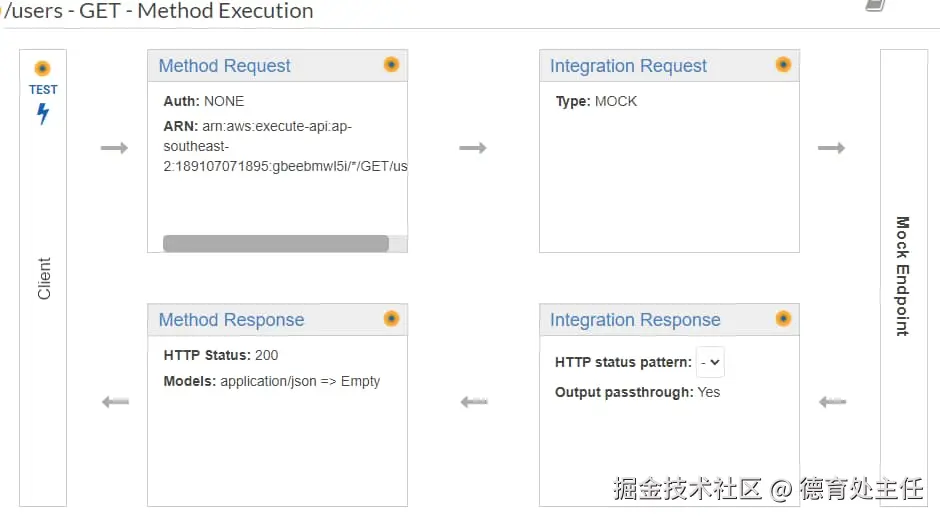940x519 pixels.
Task: Click the Method Request horizontal scrollbar
Action: point(276,243)
